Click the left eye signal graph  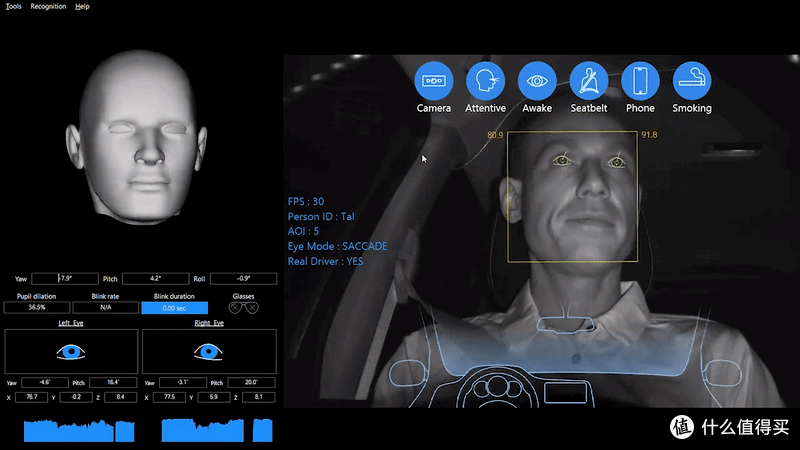click(79, 430)
